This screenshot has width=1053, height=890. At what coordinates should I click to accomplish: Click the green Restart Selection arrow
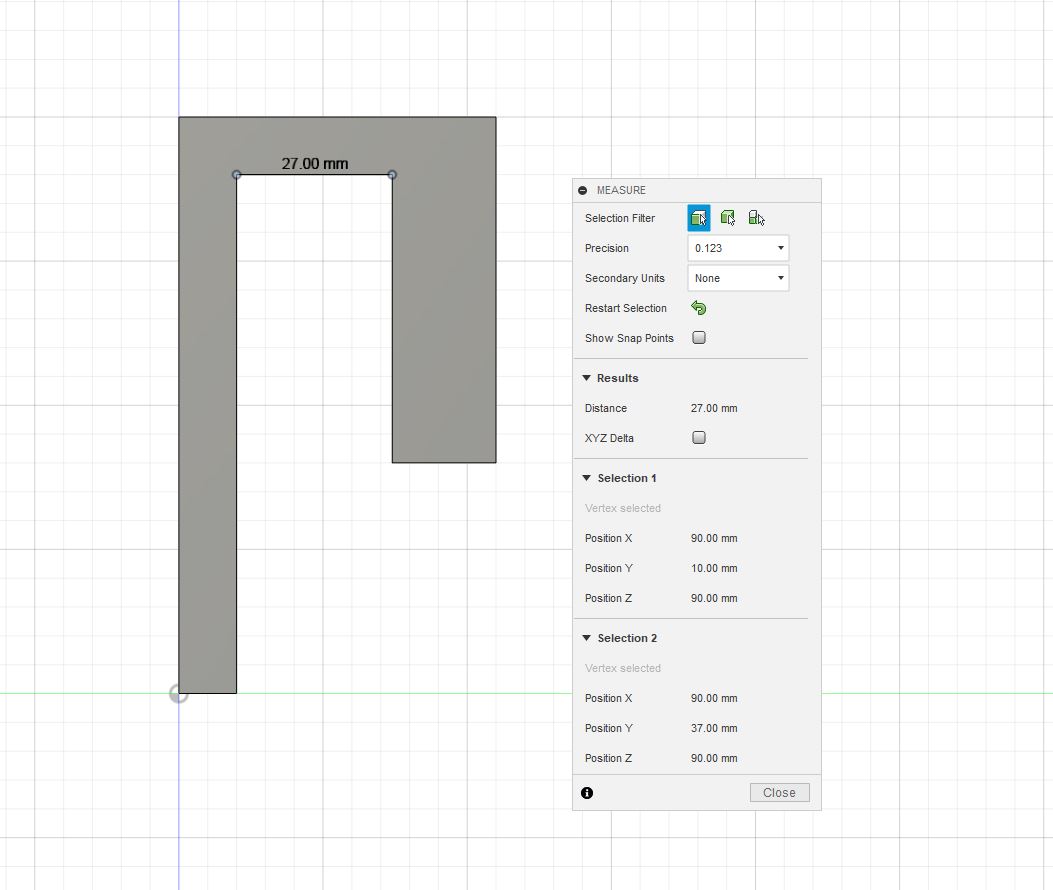(698, 308)
